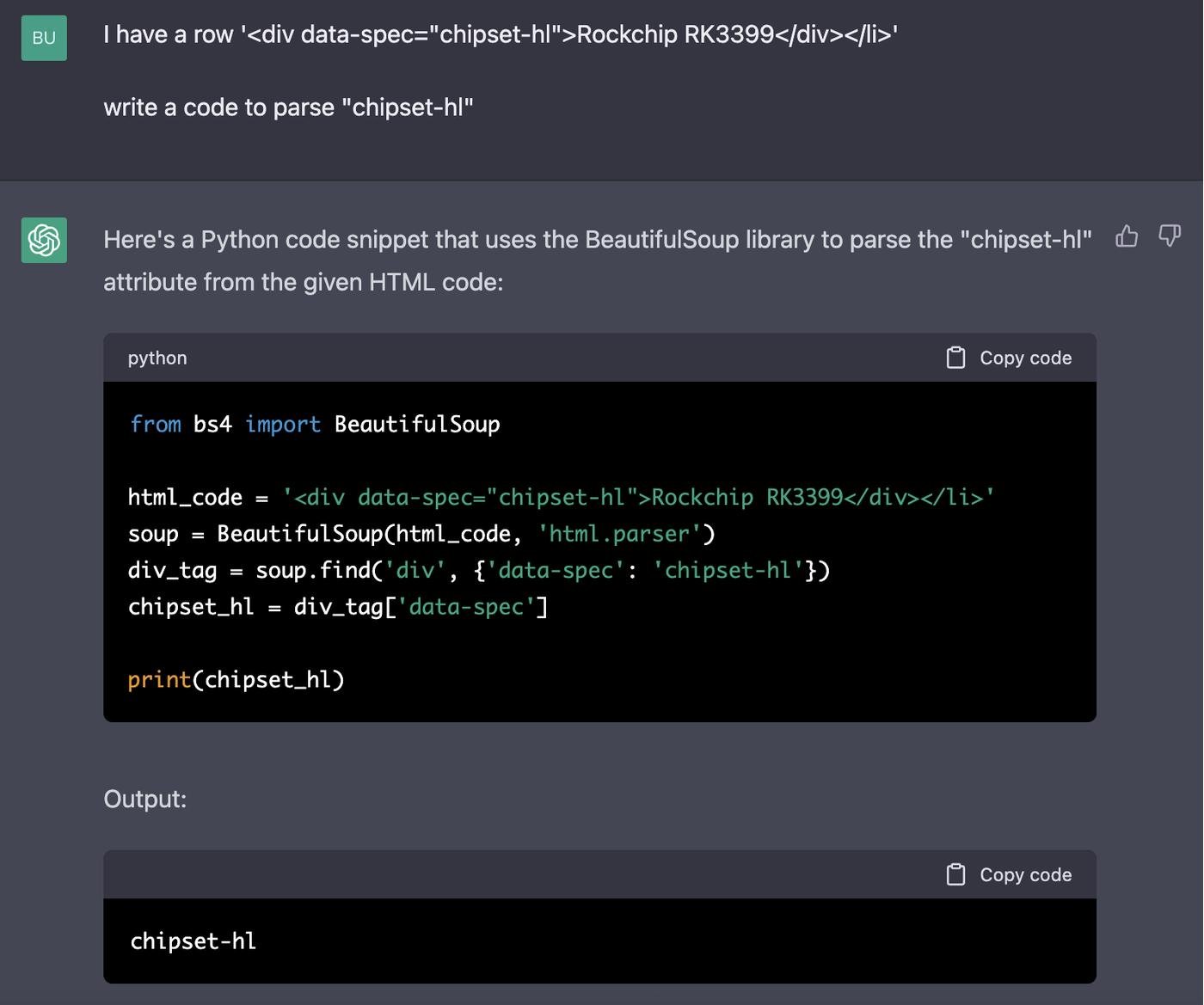Click the 'write a code to parse' prompt line
This screenshot has height=1005, width=1204.
click(x=288, y=107)
